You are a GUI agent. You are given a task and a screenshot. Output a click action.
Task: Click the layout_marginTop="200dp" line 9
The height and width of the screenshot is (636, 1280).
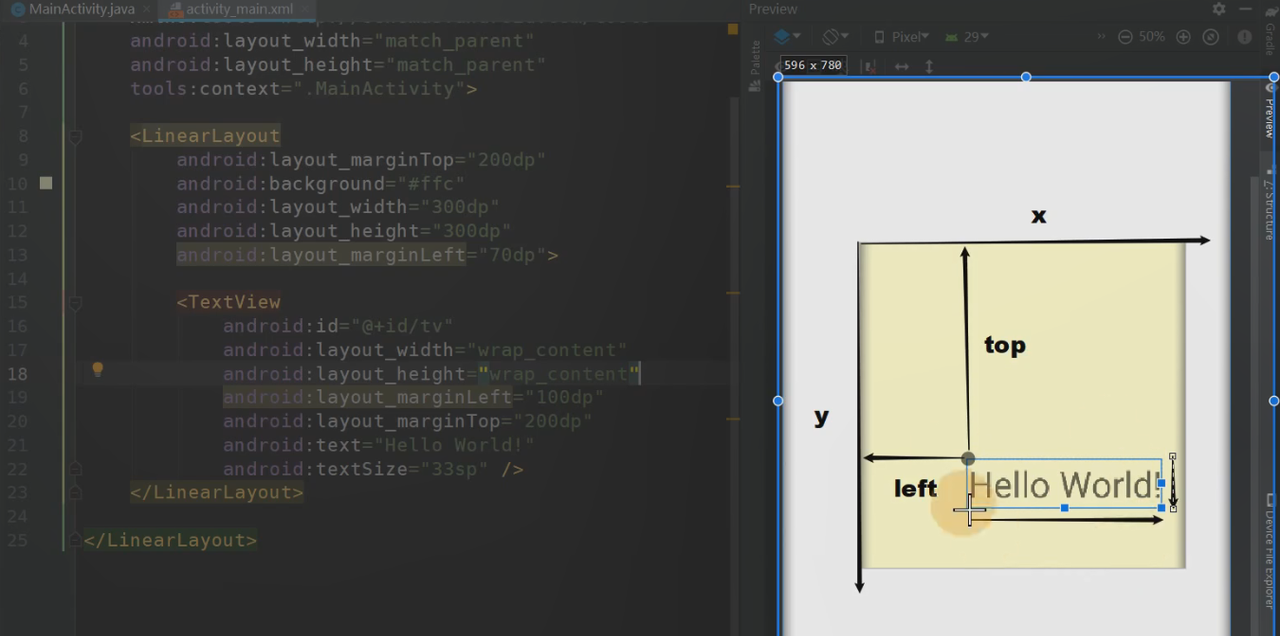(x=361, y=160)
